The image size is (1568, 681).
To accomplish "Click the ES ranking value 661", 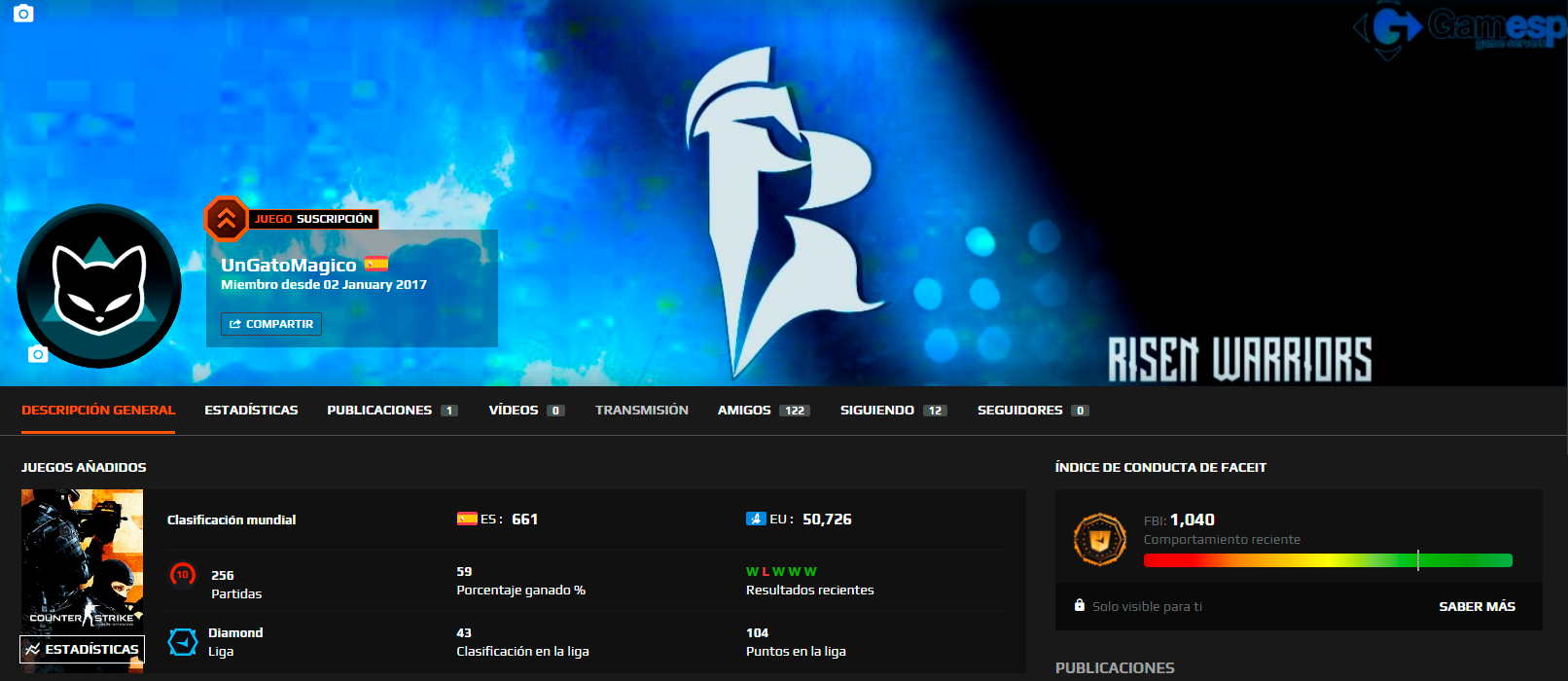I will coord(524,520).
